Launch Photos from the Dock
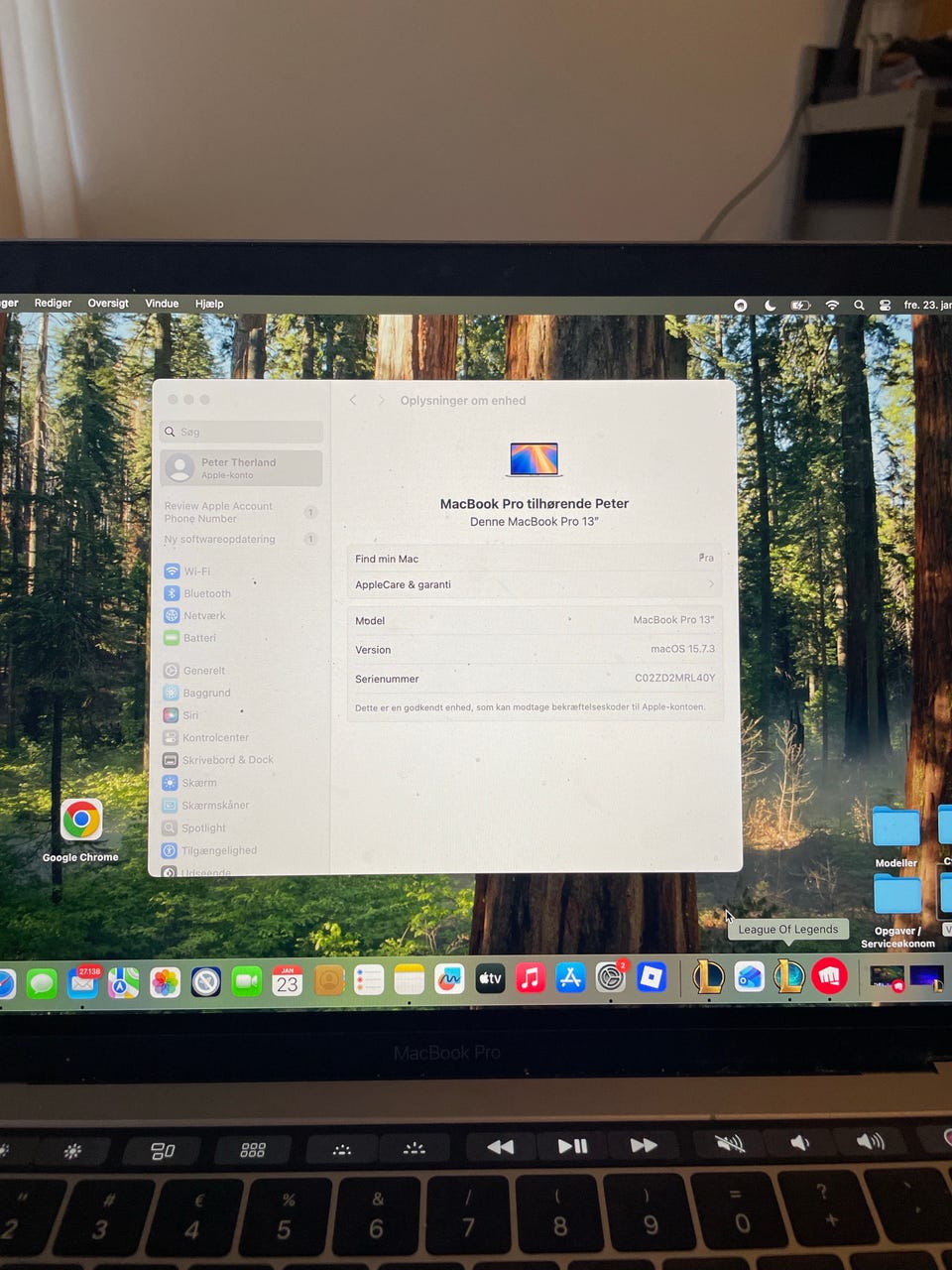The width and height of the screenshot is (952, 1270). coord(165,982)
